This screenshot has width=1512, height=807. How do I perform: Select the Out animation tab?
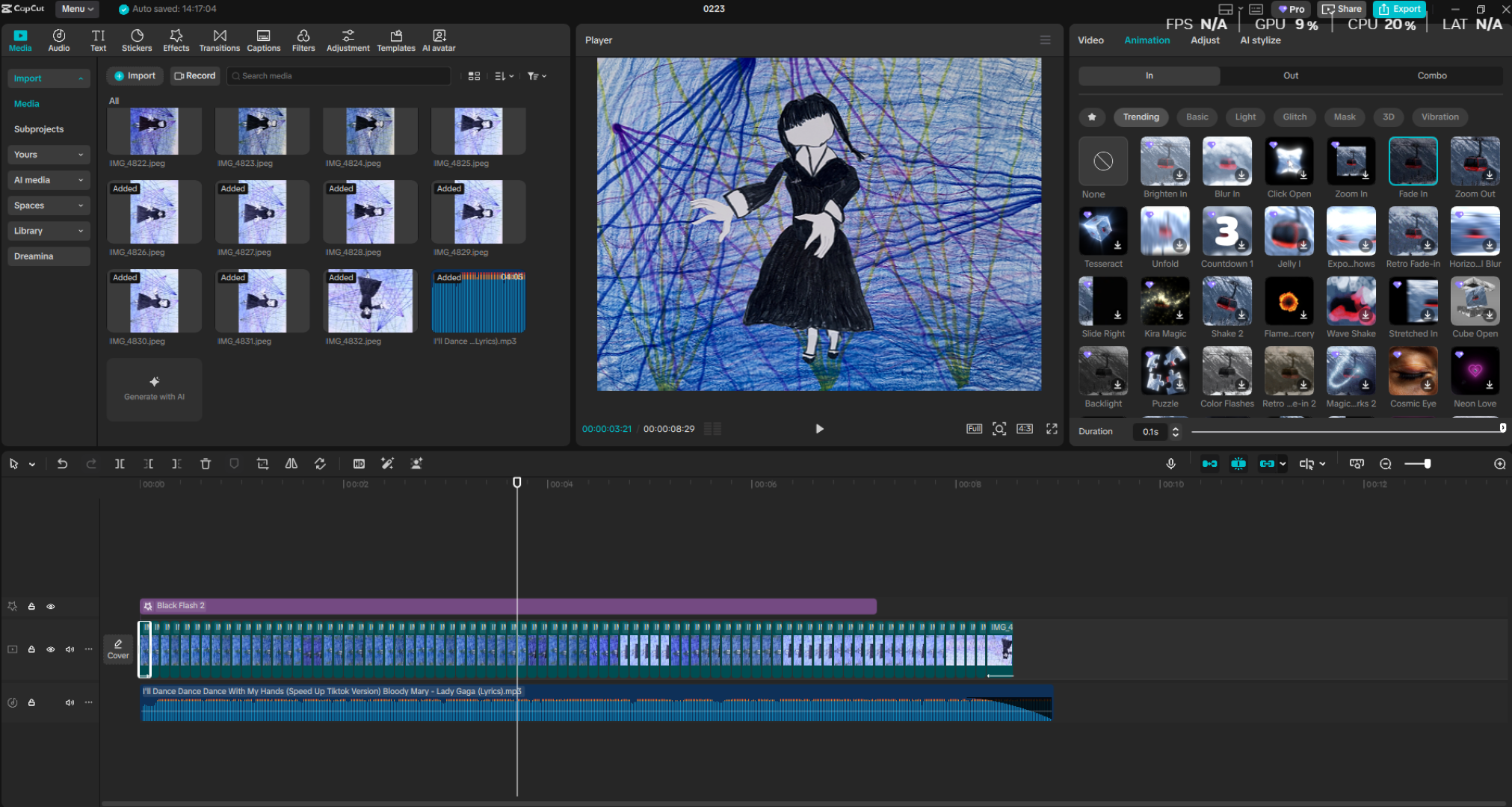coord(1291,75)
